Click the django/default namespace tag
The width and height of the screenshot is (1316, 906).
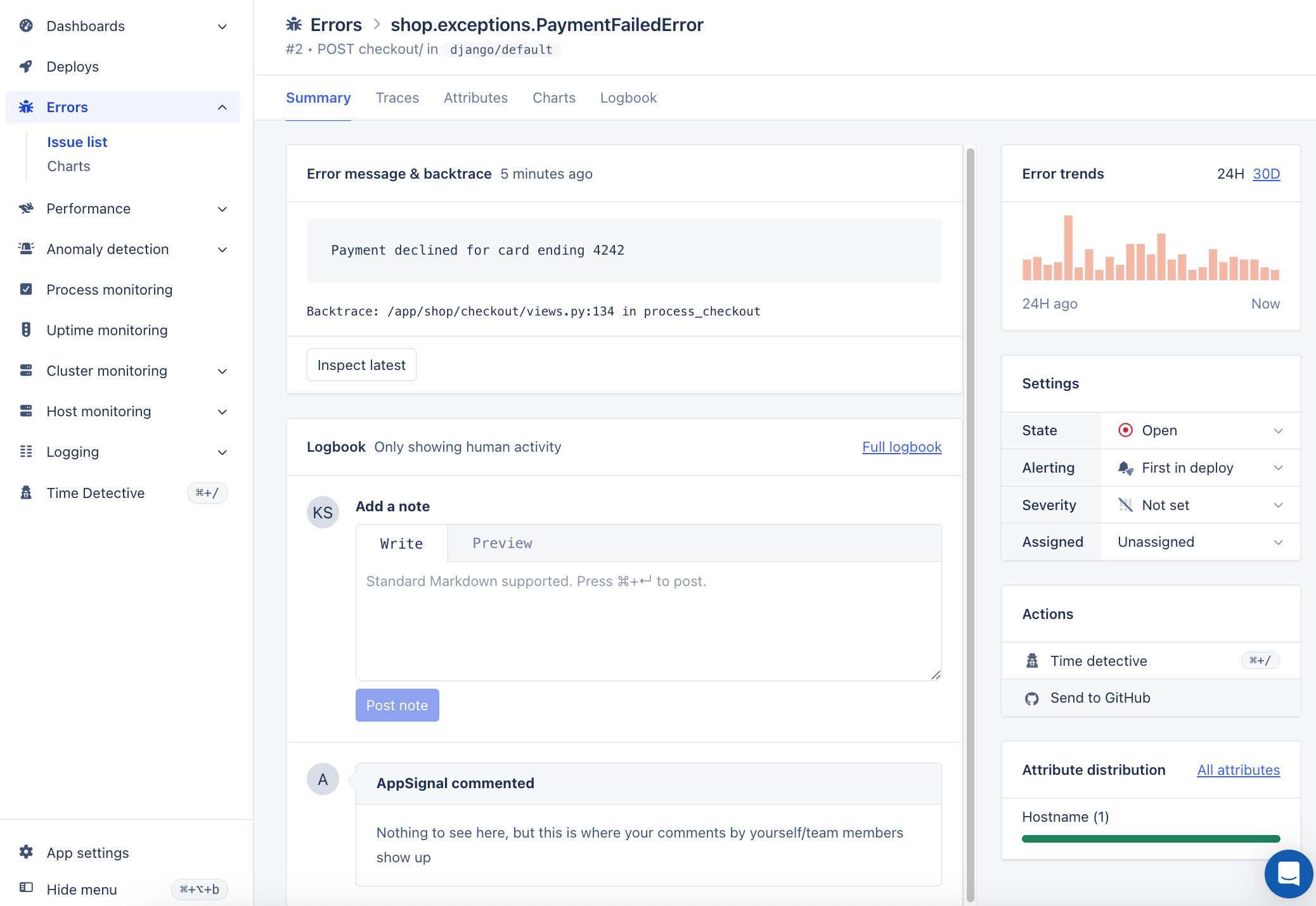point(501,49)
